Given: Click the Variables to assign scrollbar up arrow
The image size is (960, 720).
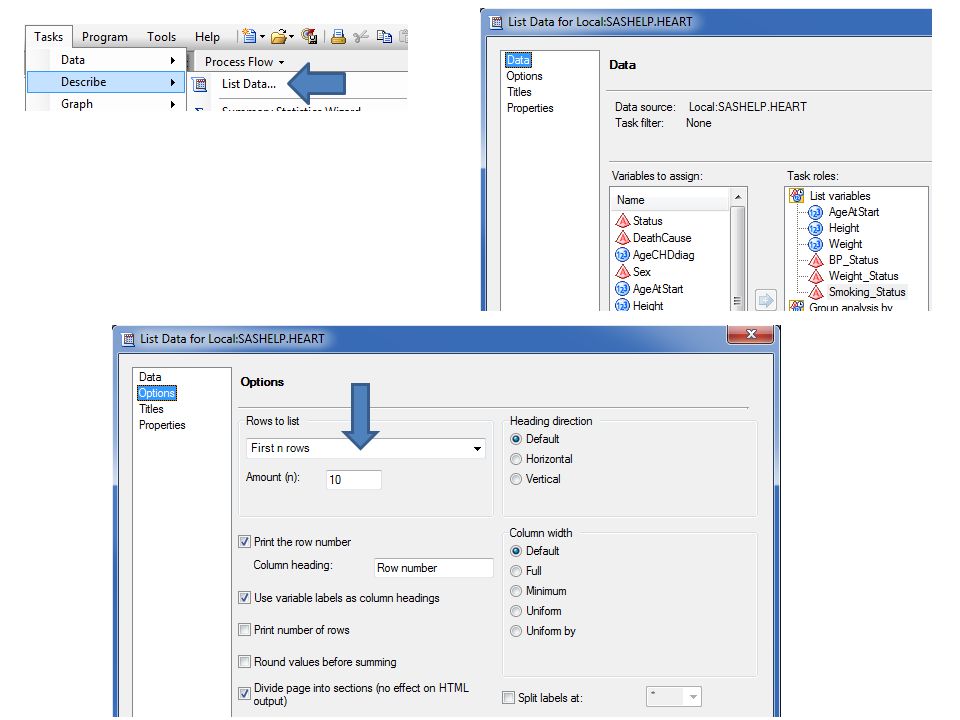Looking at the screenshot, I should point(738,197).
